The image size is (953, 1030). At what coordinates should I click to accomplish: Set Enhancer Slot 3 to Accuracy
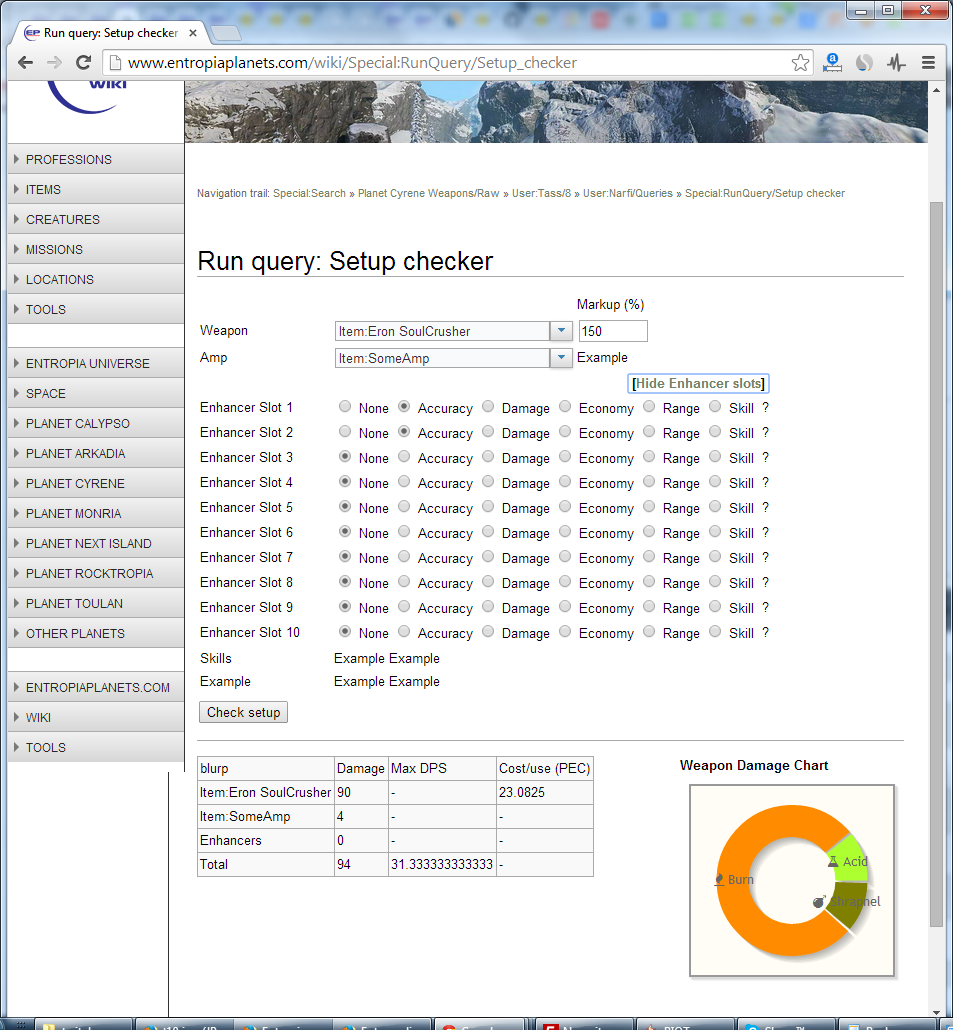[404, 457]
